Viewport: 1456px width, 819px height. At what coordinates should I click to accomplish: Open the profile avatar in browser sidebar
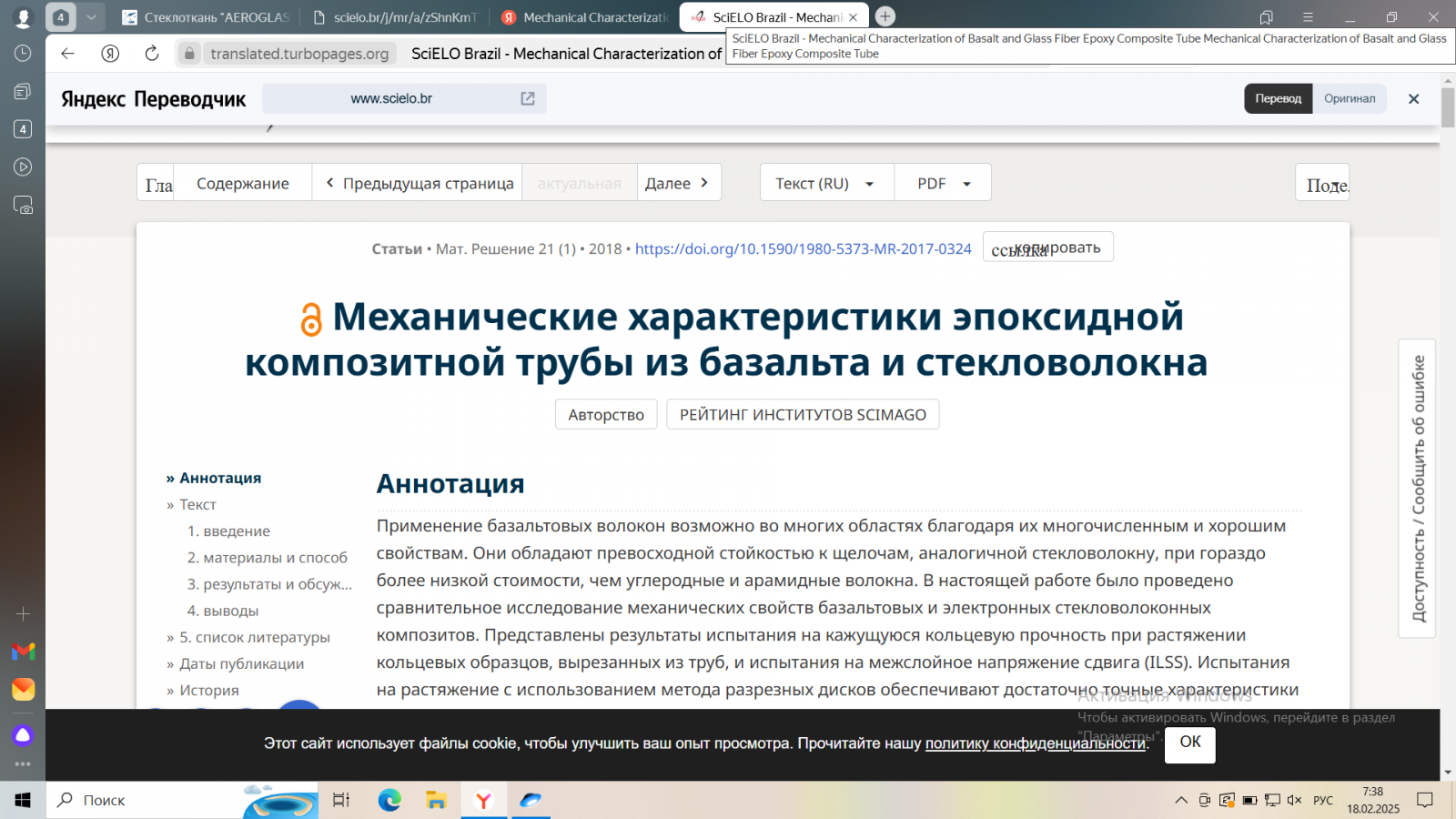click(x=23, y=16)
